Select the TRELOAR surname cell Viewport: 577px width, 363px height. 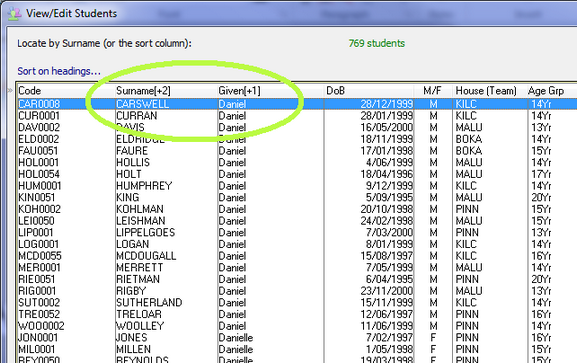pos(139,314)
